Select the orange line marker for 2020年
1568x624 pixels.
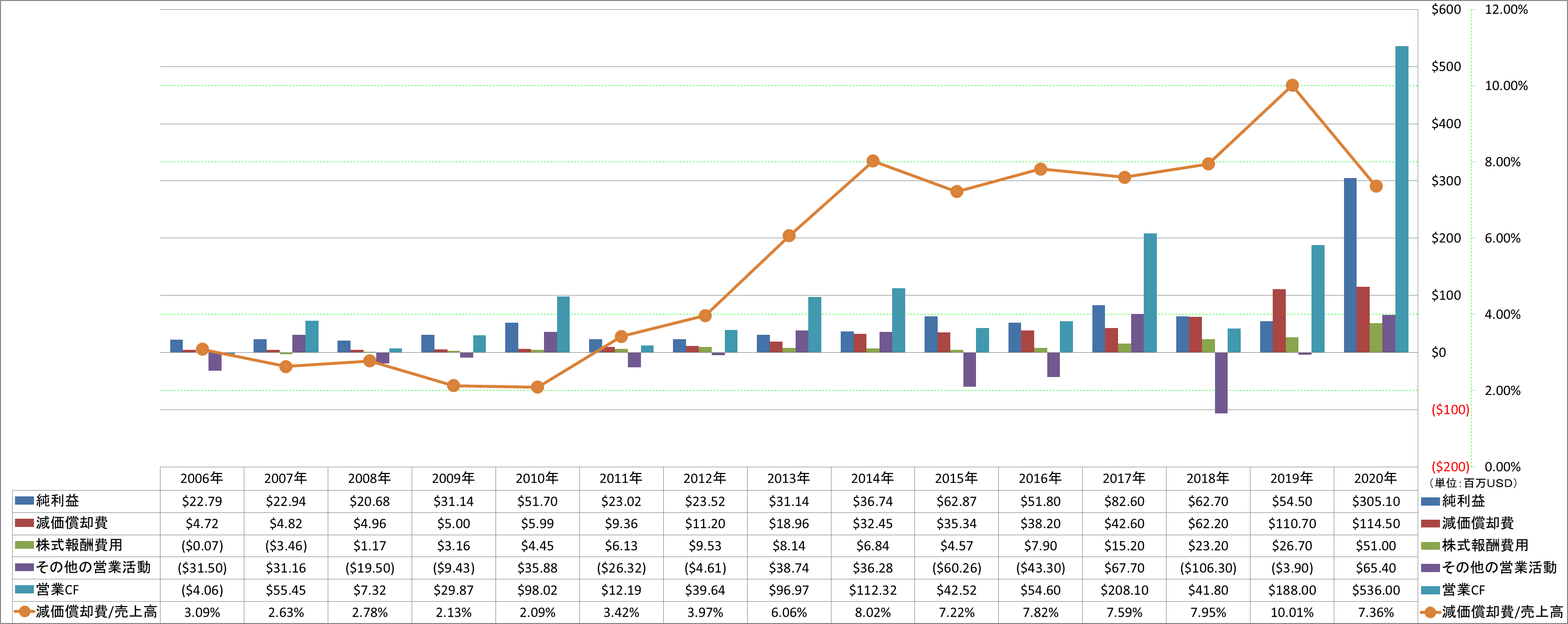coord(1376,186)
